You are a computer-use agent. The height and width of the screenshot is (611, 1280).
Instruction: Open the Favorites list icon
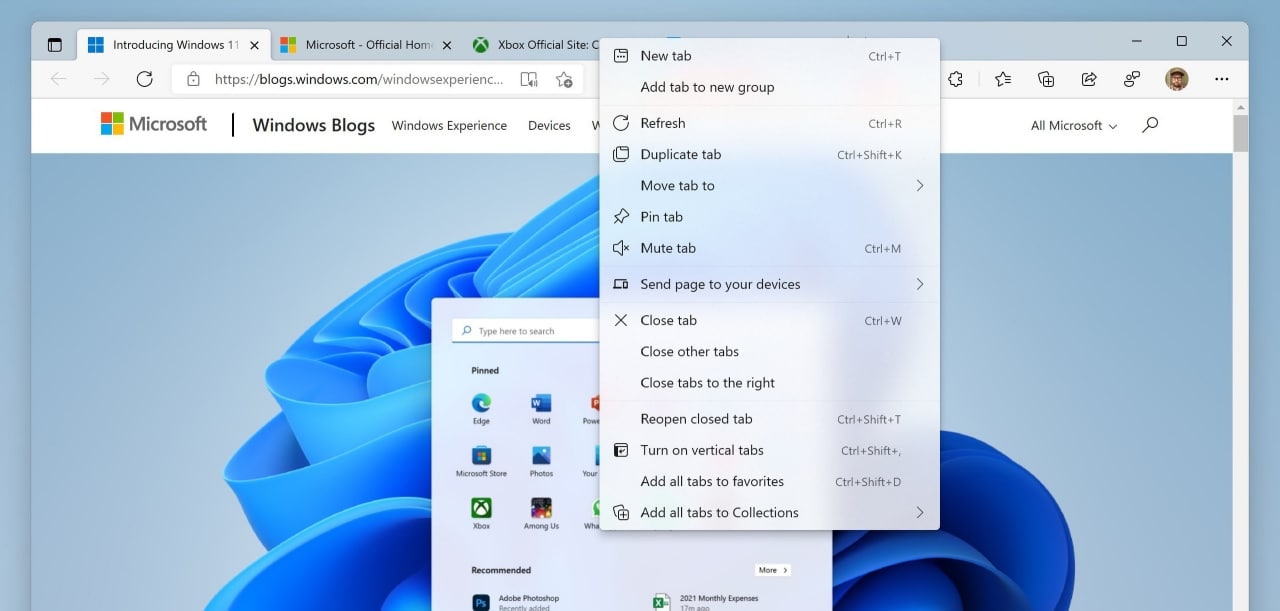(x=1003, y=79)
